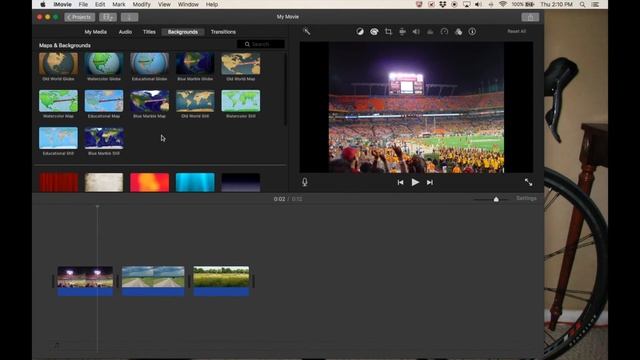The height and width of the screenshot is (360, 640).
Task: Start voiceover recording with microphone icon
Action: point(304,182)
